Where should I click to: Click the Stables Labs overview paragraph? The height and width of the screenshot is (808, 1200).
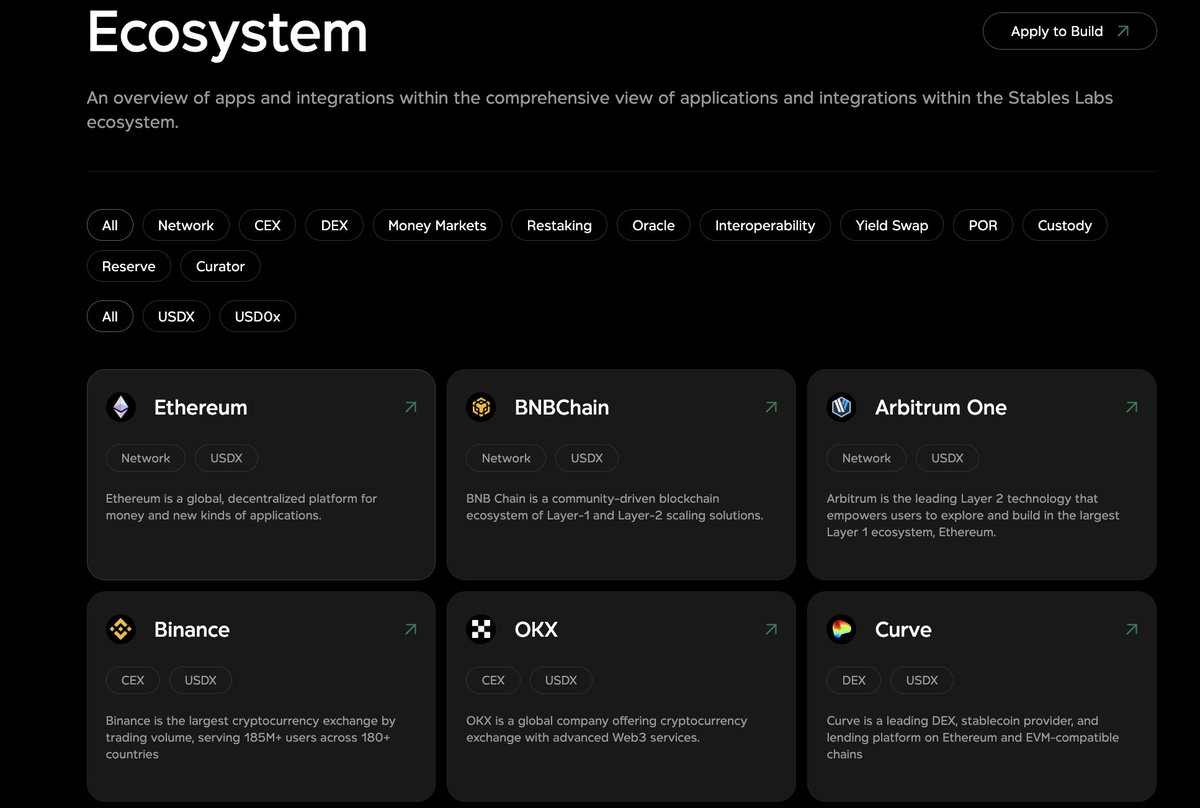[600, 110]
